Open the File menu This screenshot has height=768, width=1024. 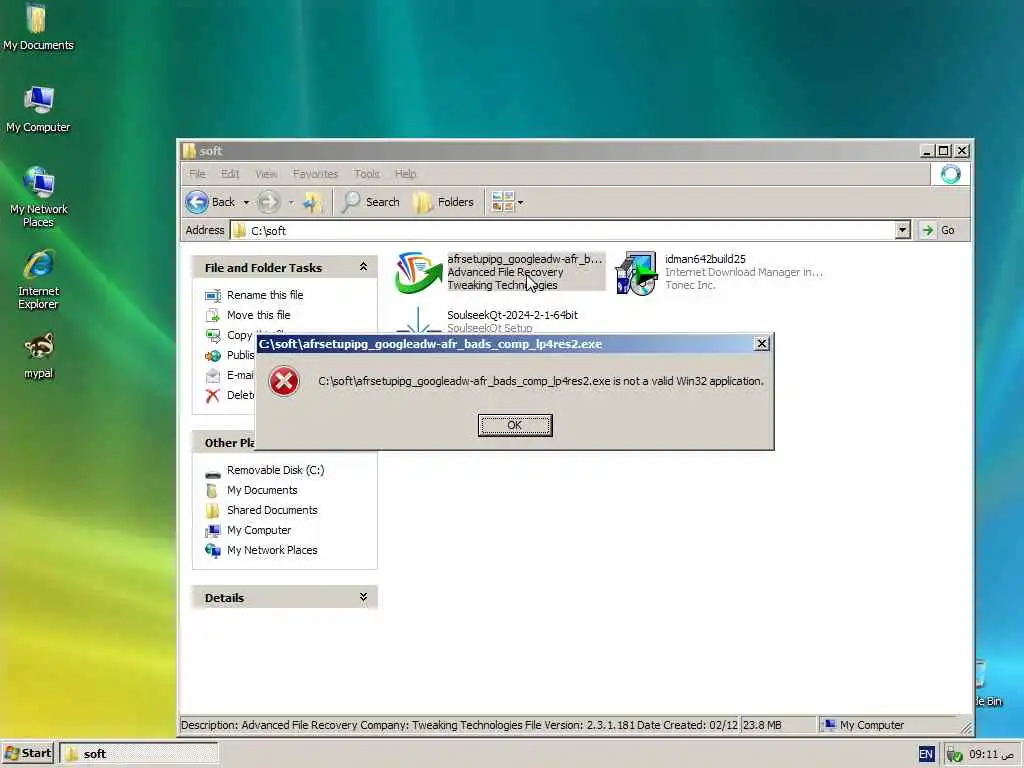point(197,174)
